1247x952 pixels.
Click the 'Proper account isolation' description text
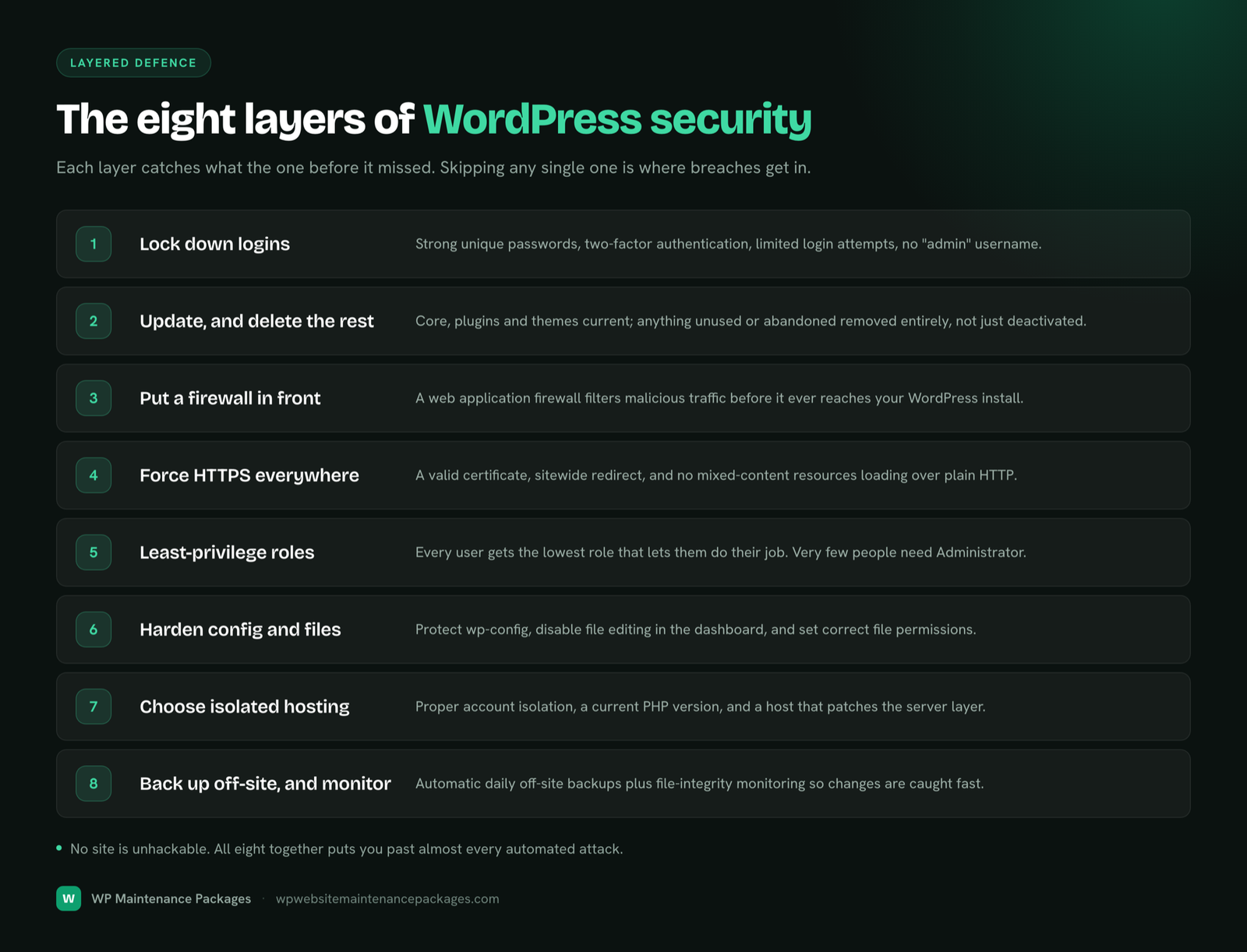(x=701, y=707)
